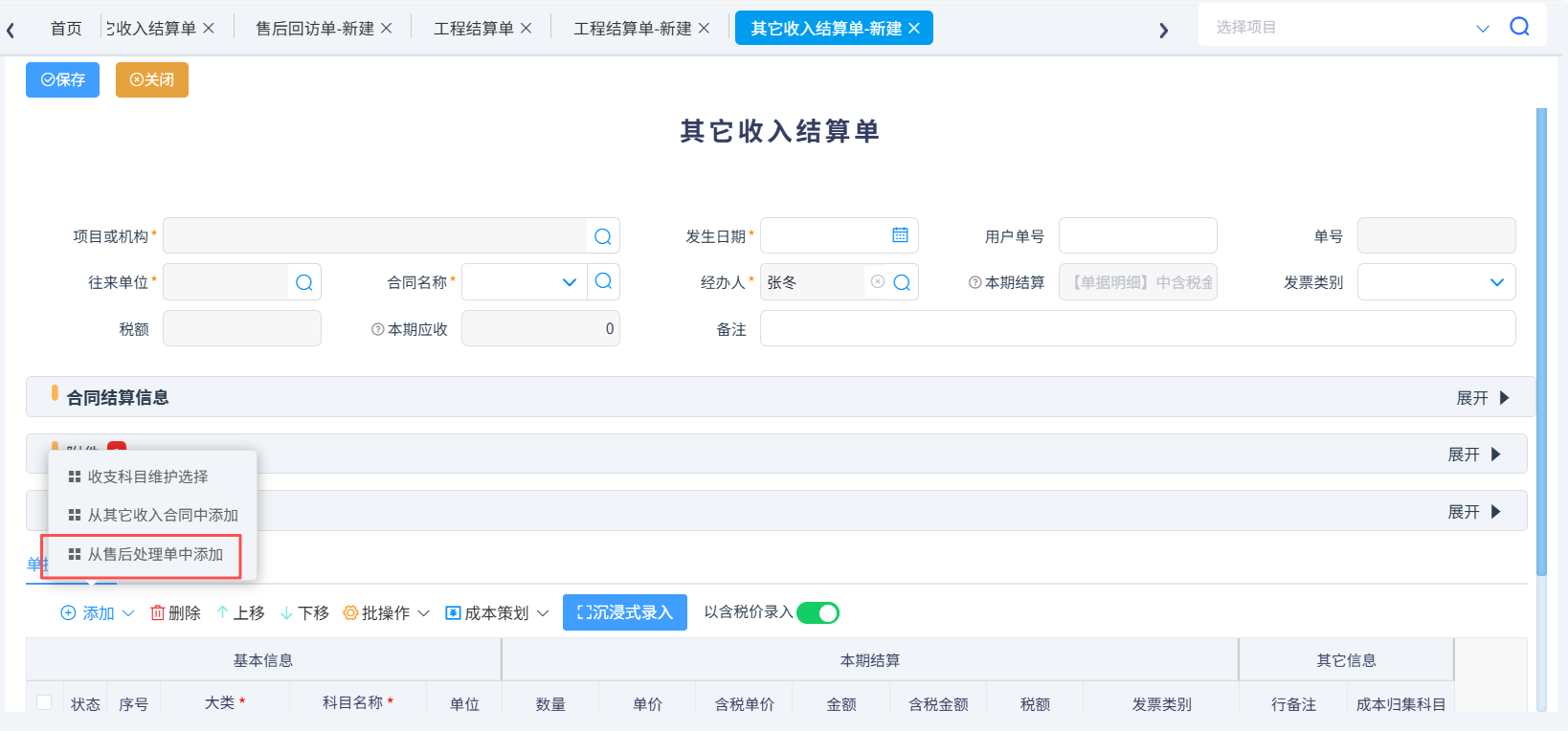
Task: Click the 保存 button
Action: 62,79
